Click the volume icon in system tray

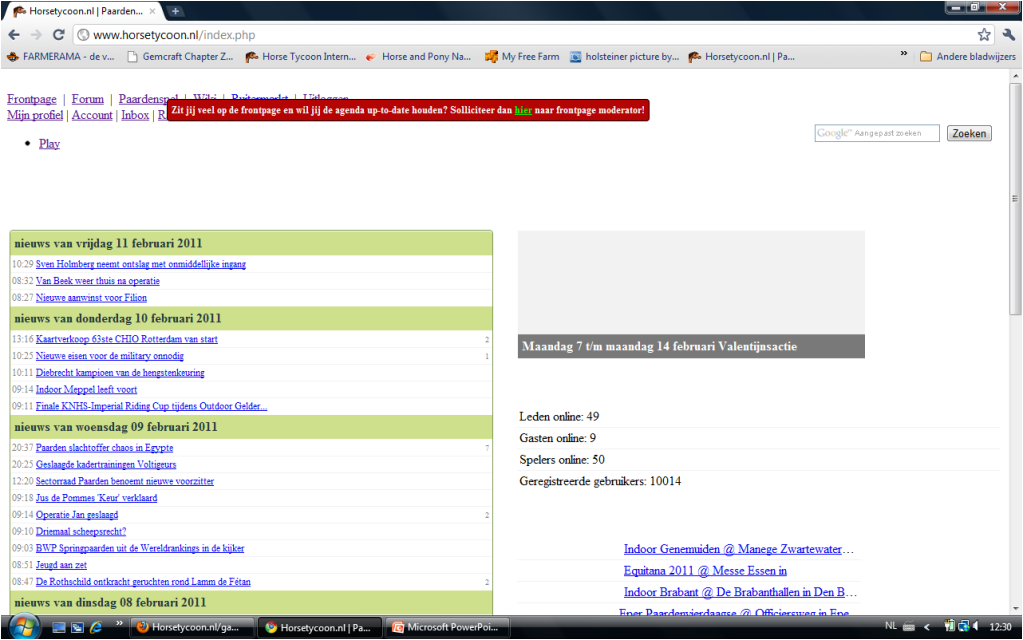pyautogui.click(x=975, y=627)
